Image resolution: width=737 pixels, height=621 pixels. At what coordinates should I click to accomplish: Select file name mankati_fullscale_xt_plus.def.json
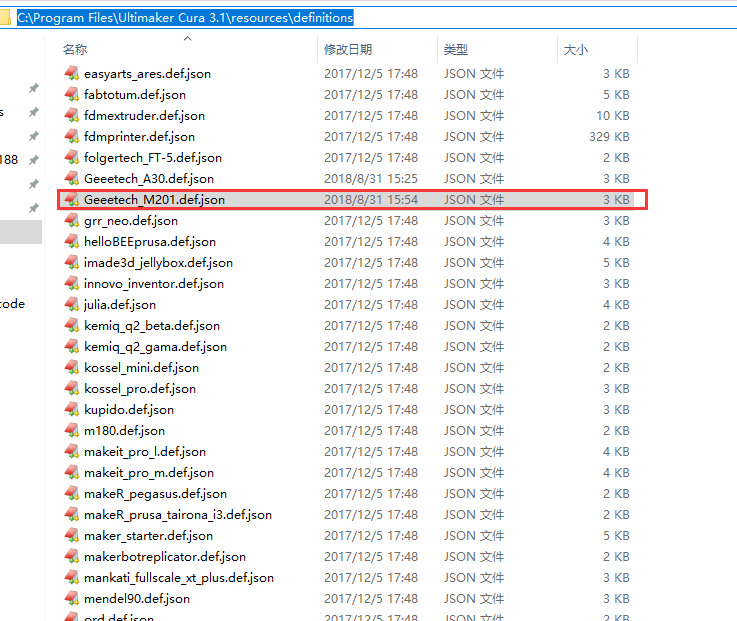click(179, 578)
